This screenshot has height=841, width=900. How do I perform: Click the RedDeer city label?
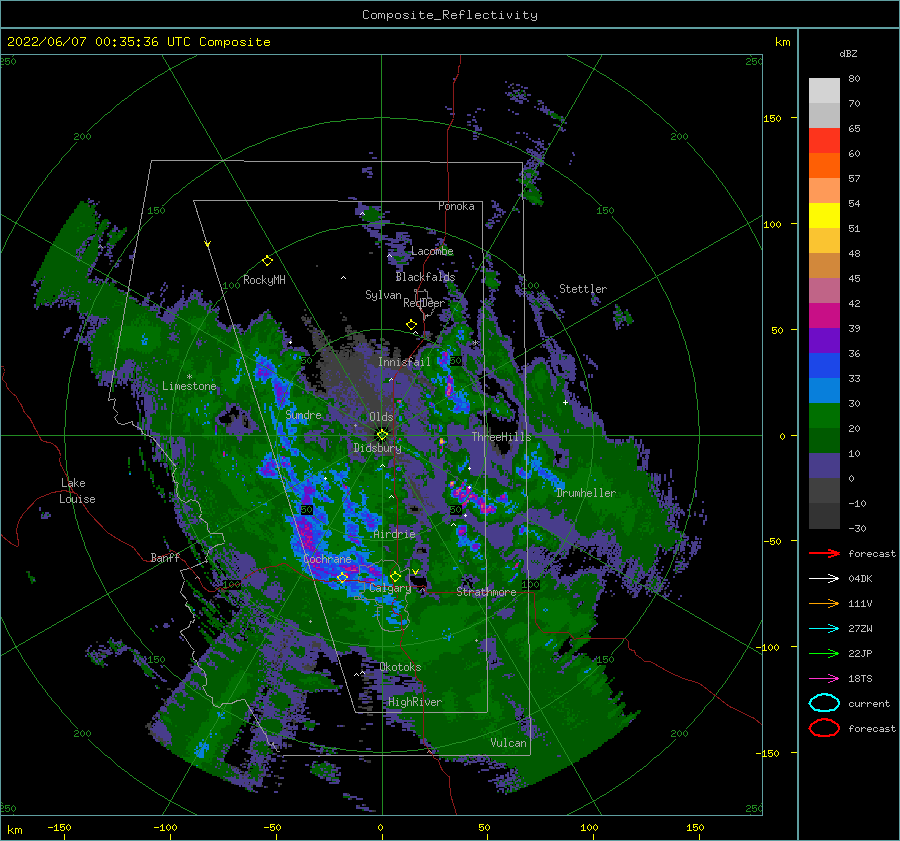424,303
